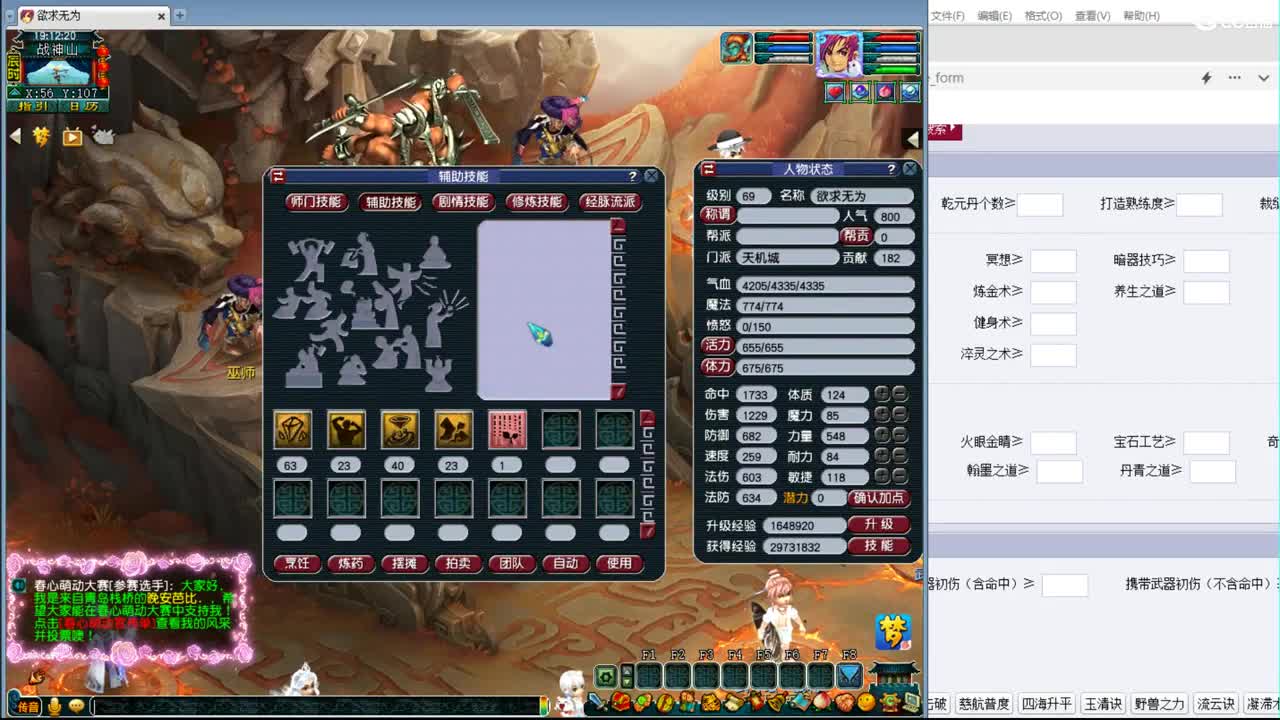Collapse the right side panel arrow

tap(911, 139)
